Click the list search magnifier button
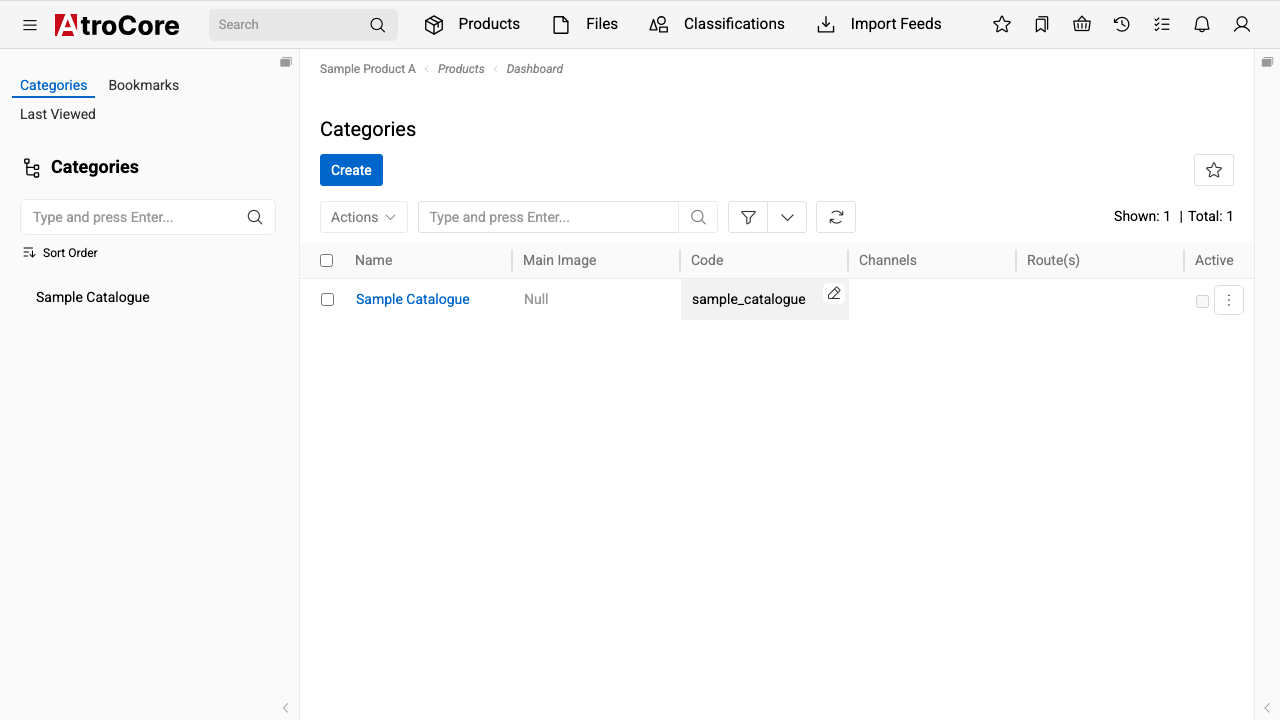The image size is (1280, 720). click(699, 217)
